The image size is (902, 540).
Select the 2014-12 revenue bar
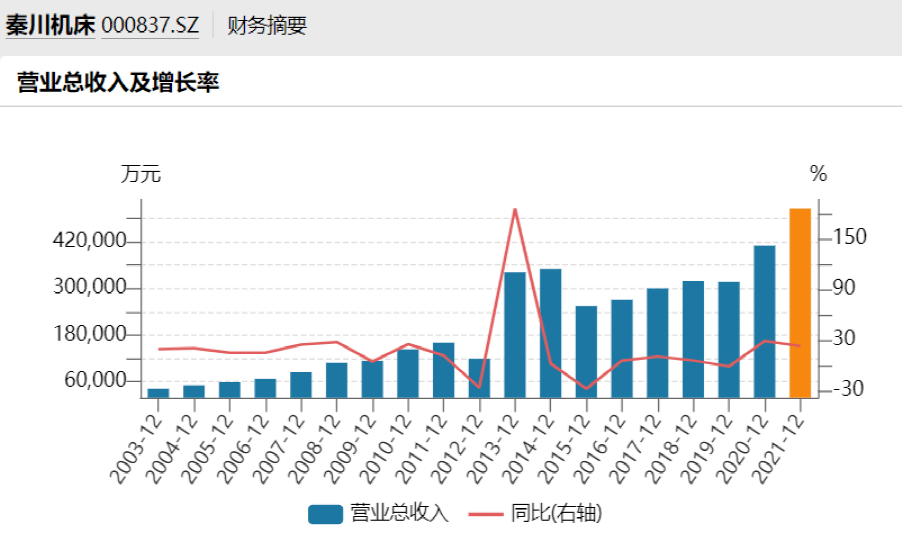(551, 333)
